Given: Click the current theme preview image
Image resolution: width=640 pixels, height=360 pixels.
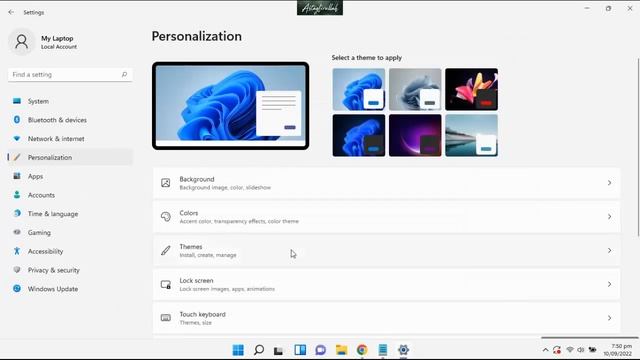Looking at the screenshot, I should point(230,106).
